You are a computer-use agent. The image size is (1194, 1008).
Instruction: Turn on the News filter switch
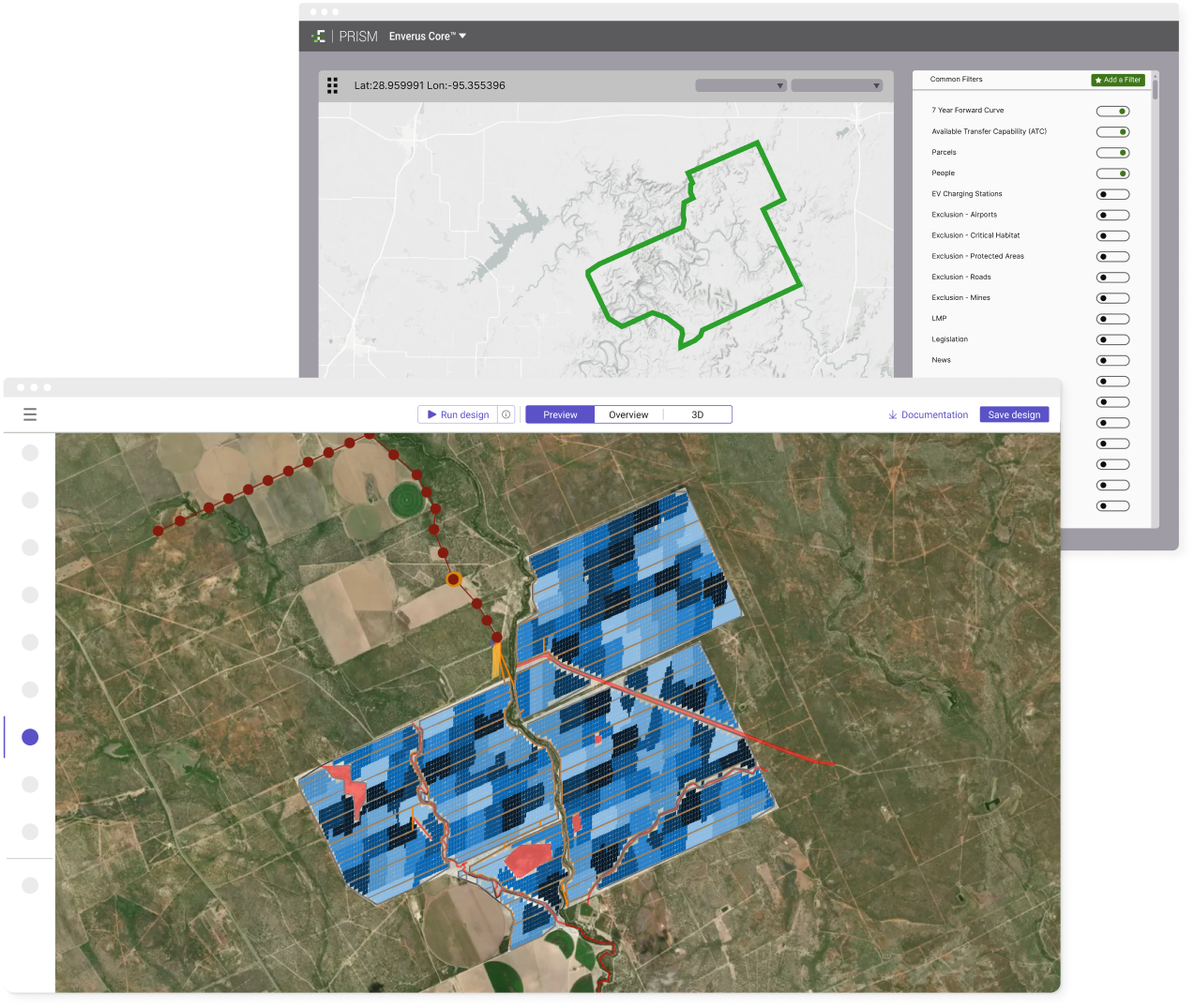1112,360
